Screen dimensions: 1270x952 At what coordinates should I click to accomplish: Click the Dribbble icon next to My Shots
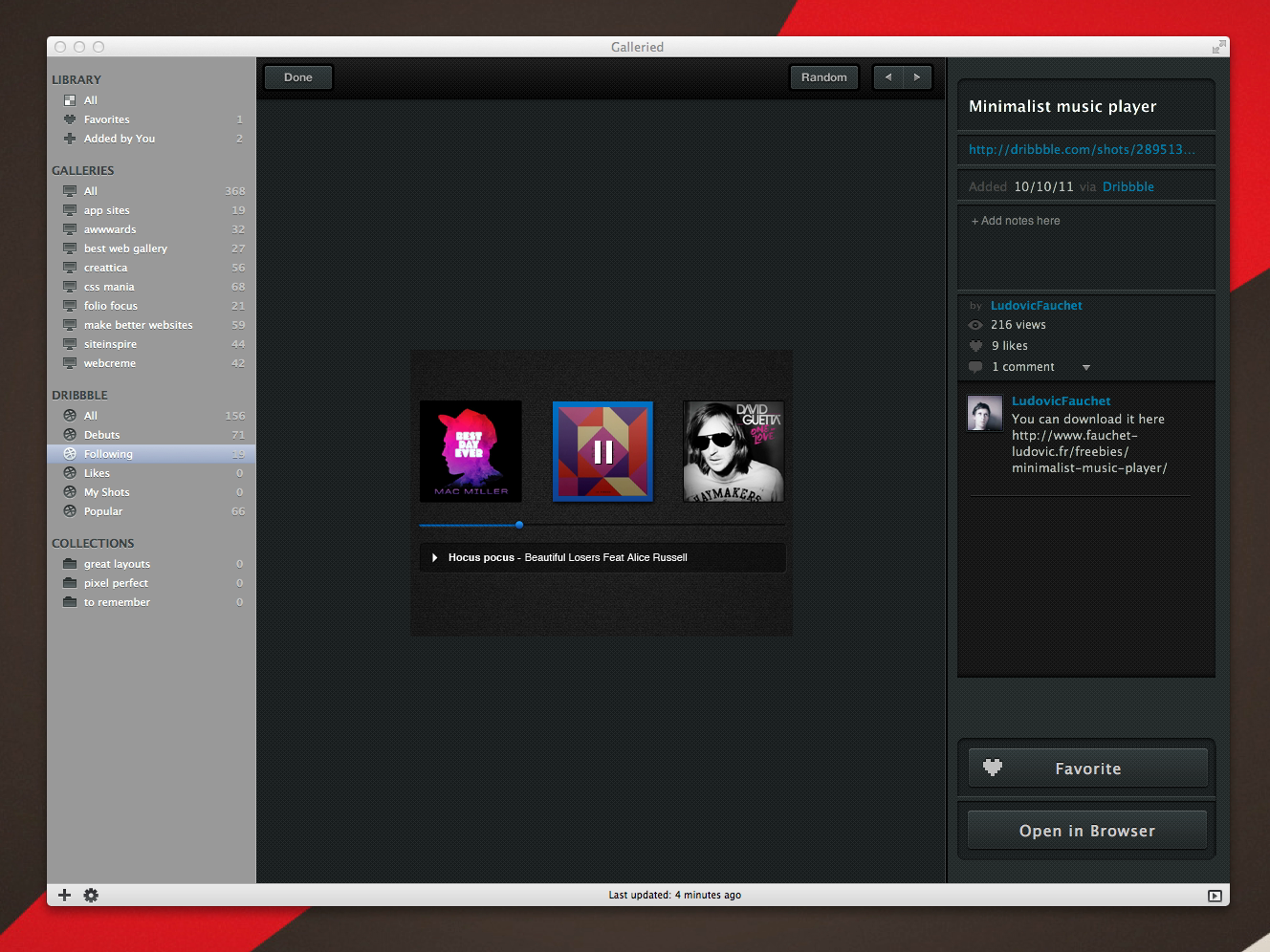[x=70, y=492]
